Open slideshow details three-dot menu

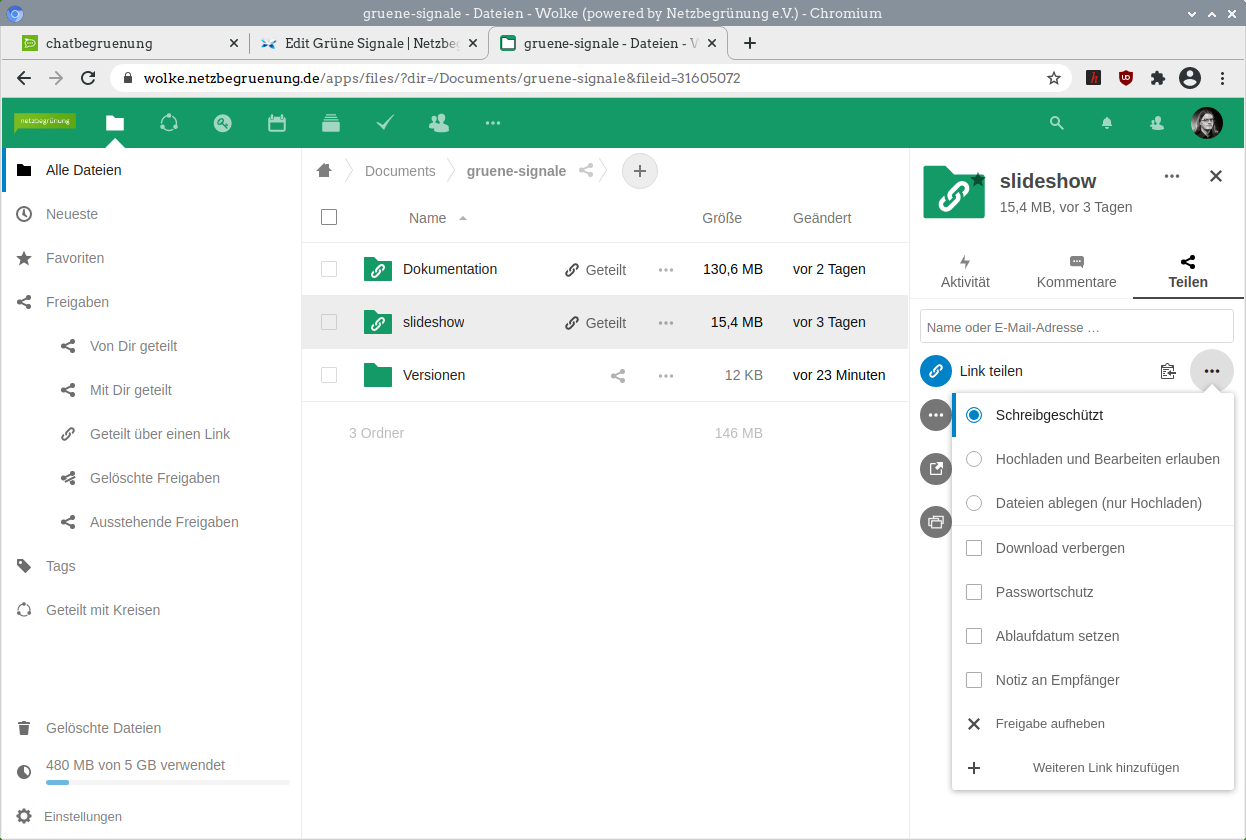click(x=1172, y=176)
